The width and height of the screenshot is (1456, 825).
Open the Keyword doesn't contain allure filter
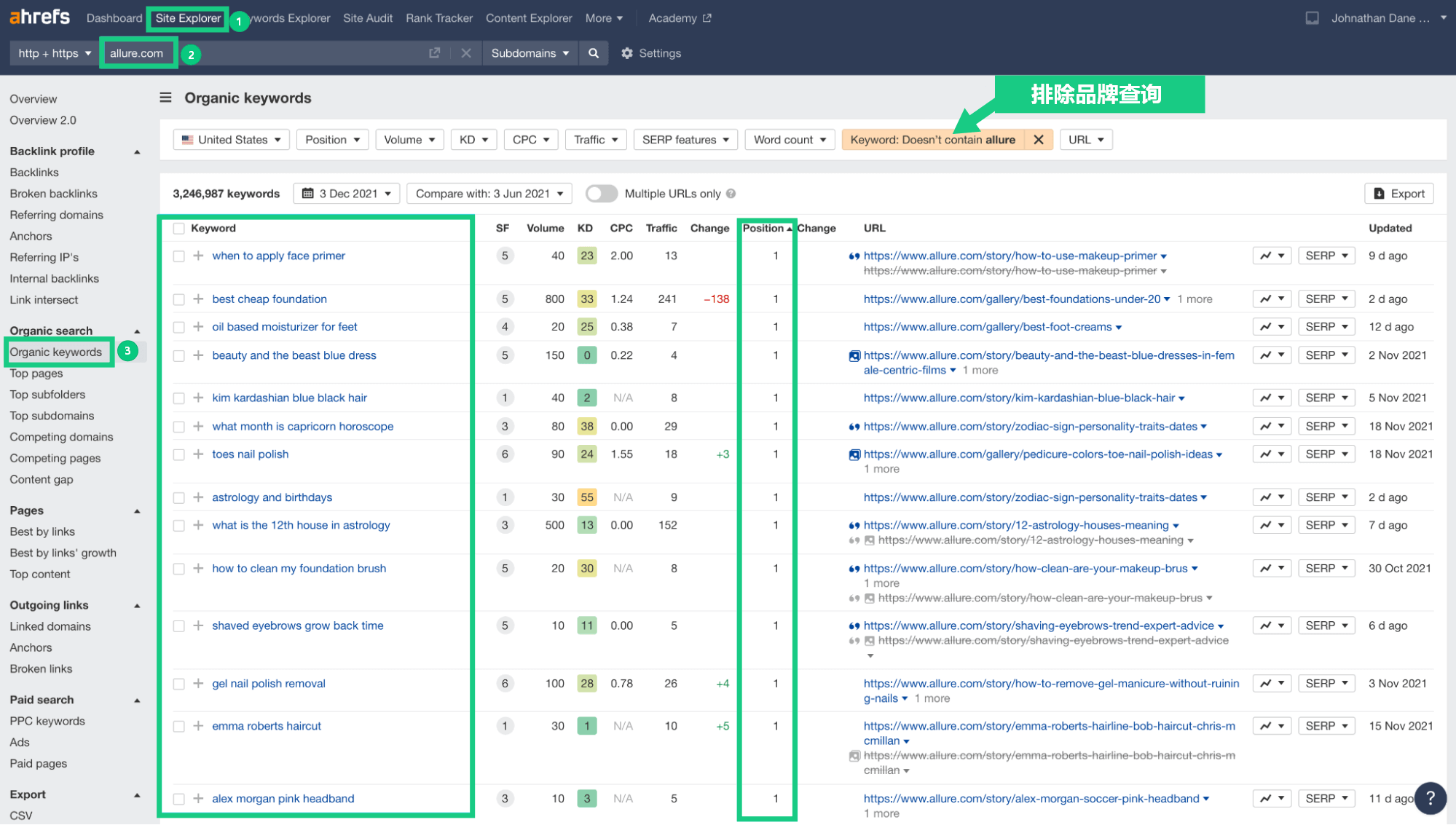pos(933,140)
